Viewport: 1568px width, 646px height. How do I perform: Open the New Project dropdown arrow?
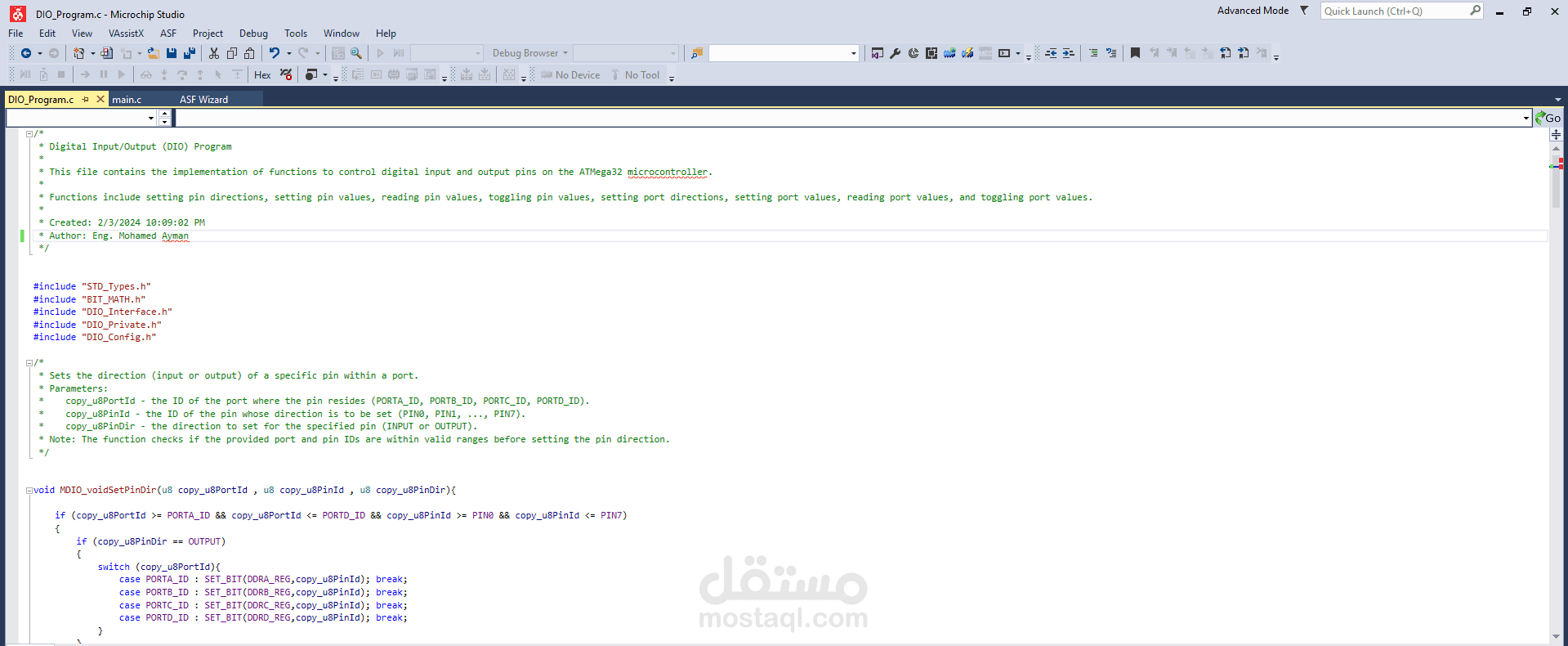click(92, 53)
